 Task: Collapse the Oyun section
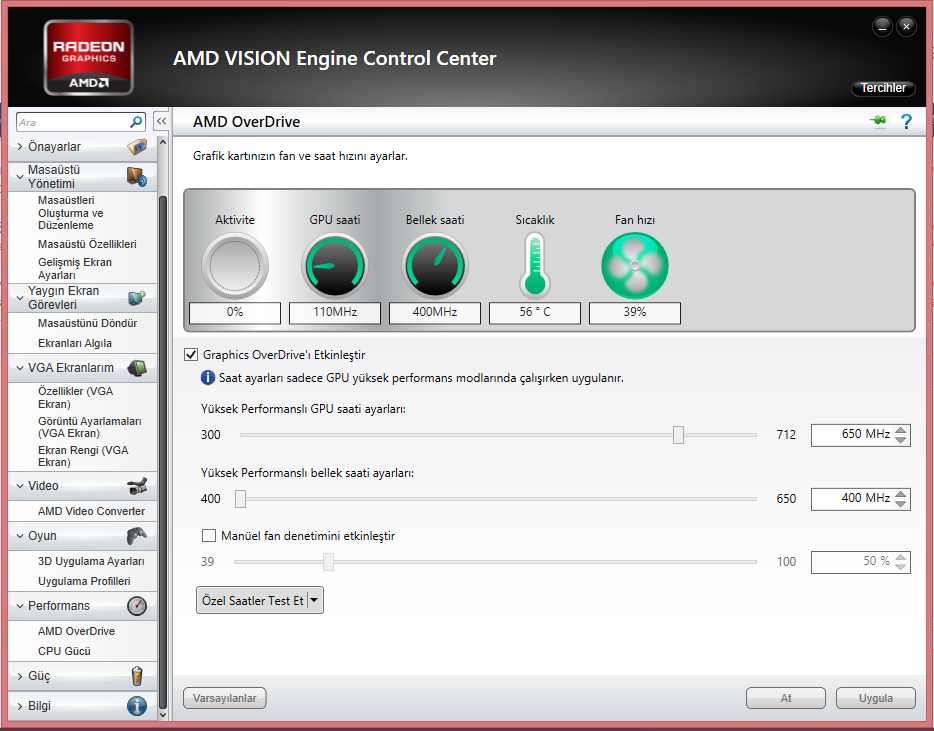click(x=20, y=536)
